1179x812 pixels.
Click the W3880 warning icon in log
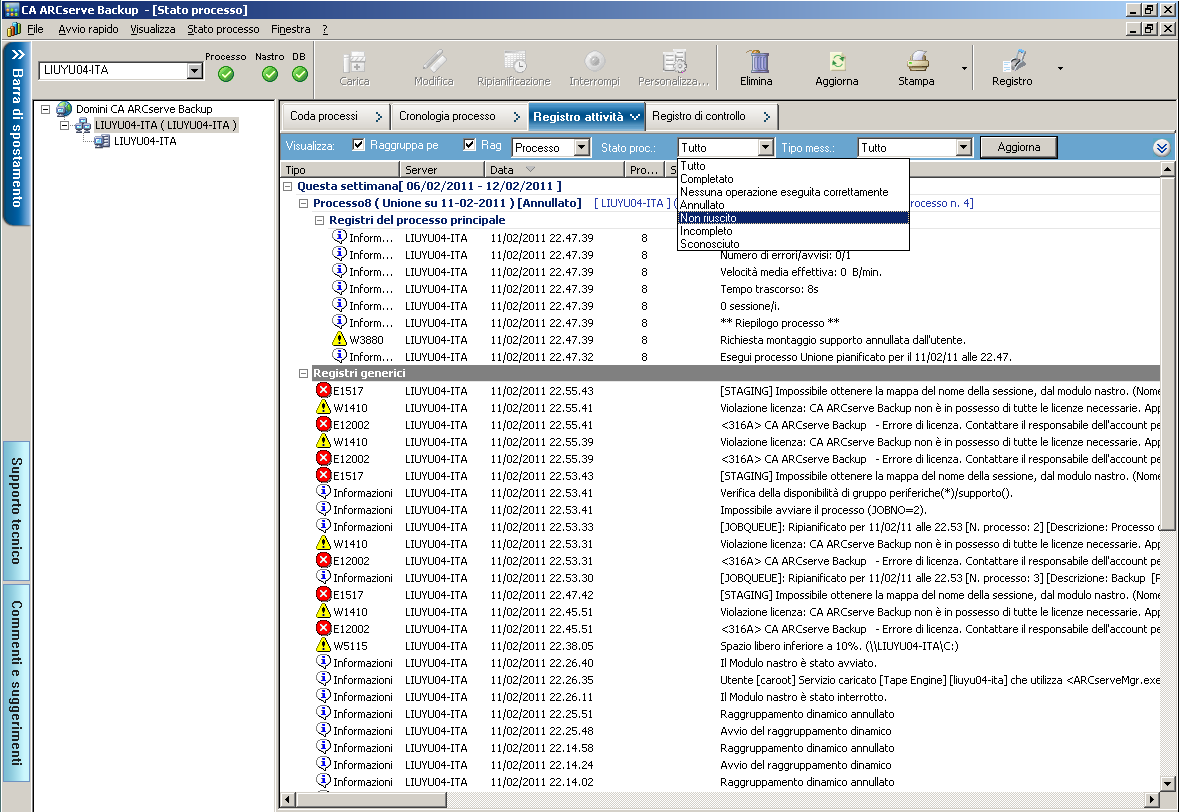click(339, 340)
